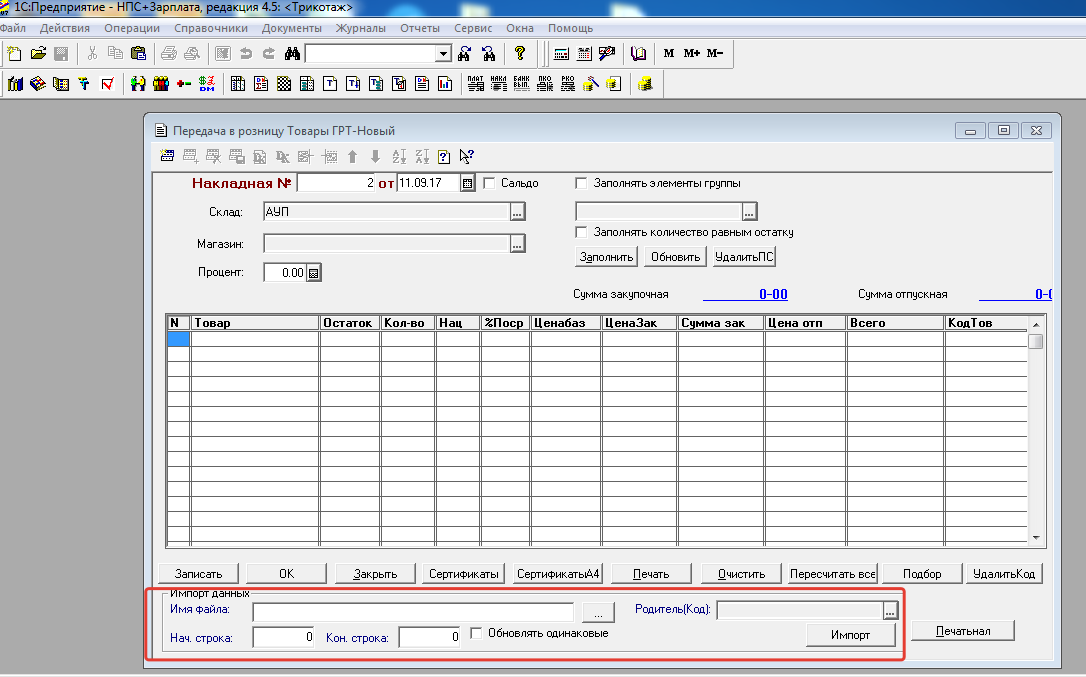This screenshot has width=1086, height=677.
Task: Click the M+ memory add button
Action: (x=692, y=53)
